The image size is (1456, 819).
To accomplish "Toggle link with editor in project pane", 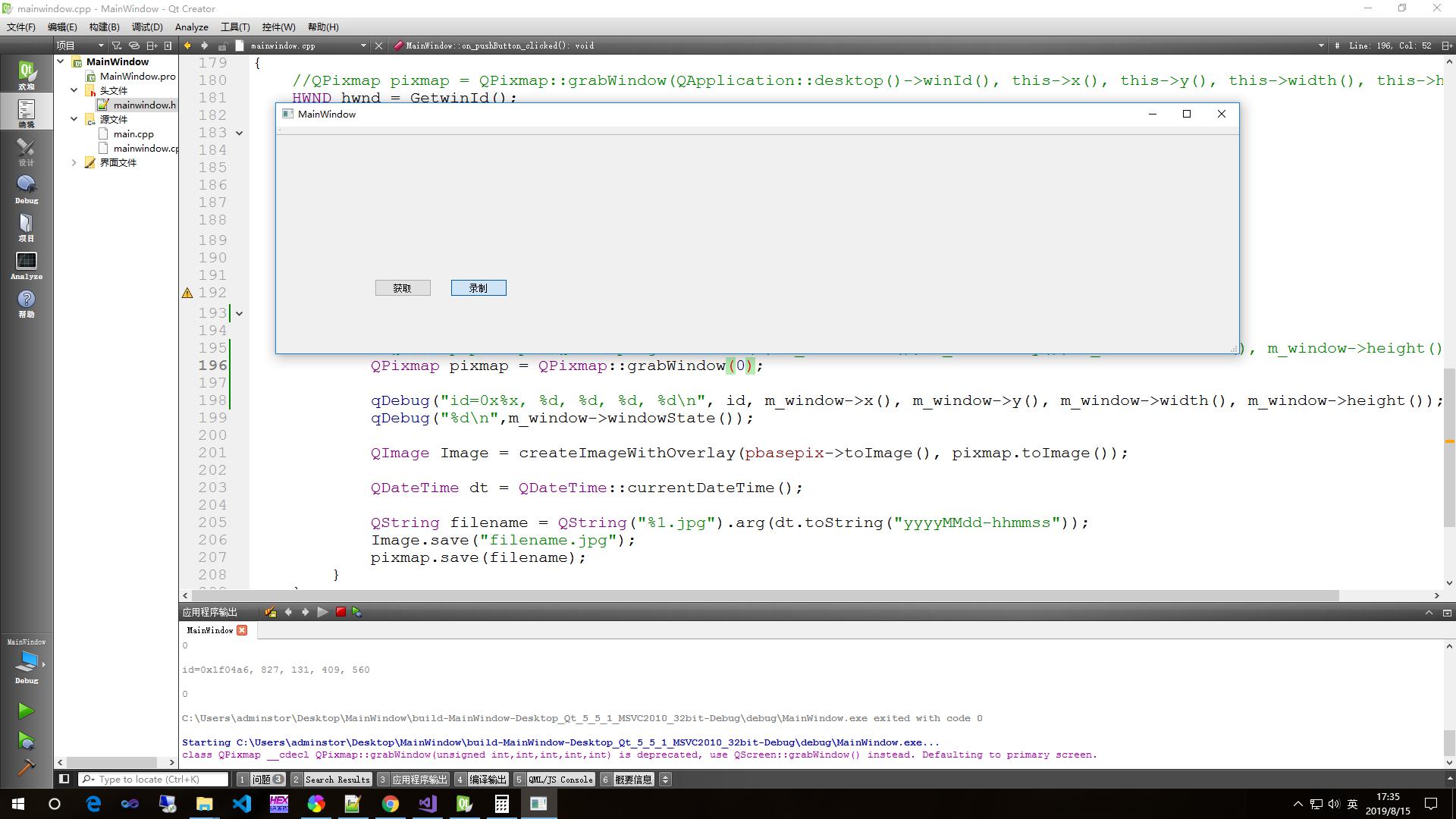I will coord(134,45).
